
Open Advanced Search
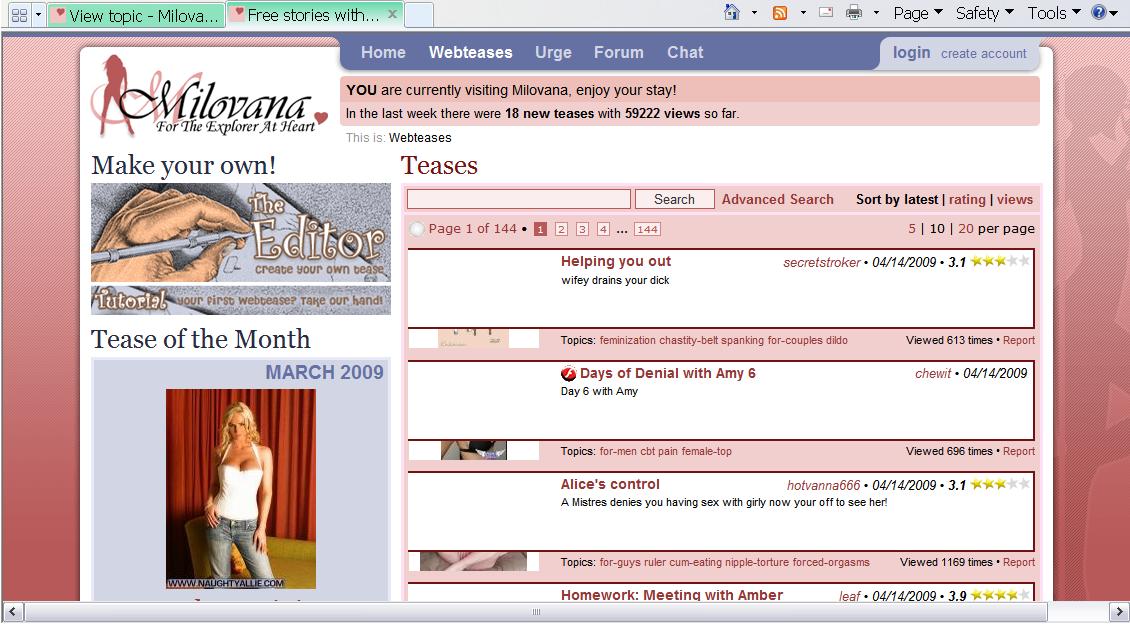point(778,200)
